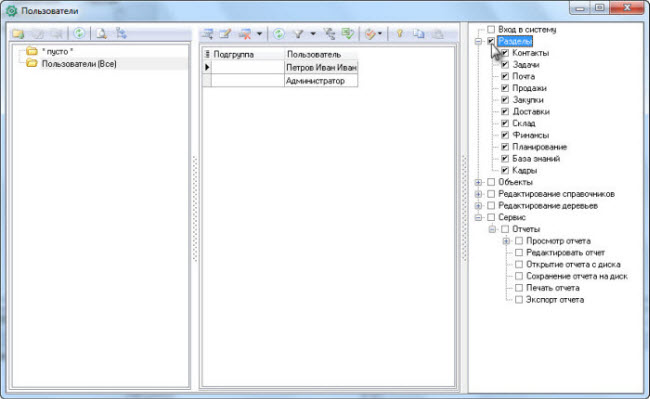Click the add new folder icon in the left toolbar

click(18, 34)
